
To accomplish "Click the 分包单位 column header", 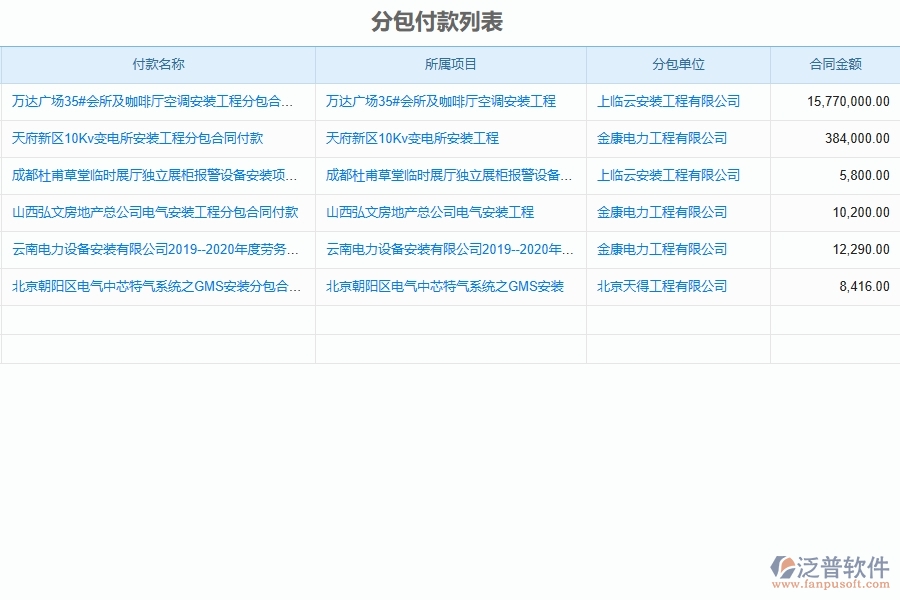I will coord(677,64).
